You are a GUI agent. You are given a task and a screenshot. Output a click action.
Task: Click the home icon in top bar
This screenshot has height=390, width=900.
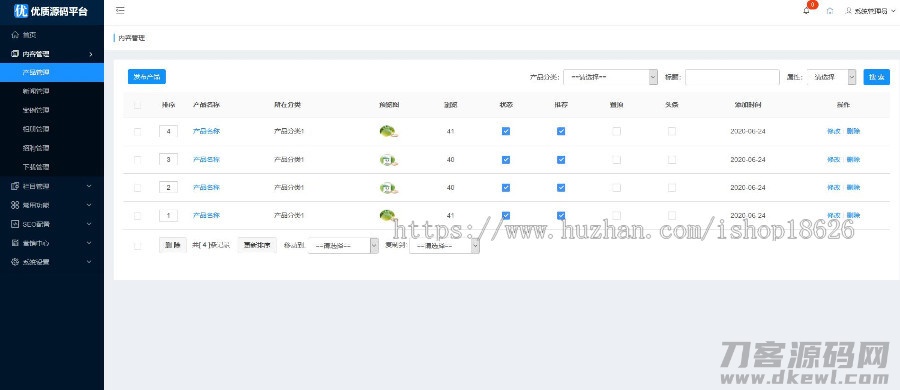[x=829, y=11]
